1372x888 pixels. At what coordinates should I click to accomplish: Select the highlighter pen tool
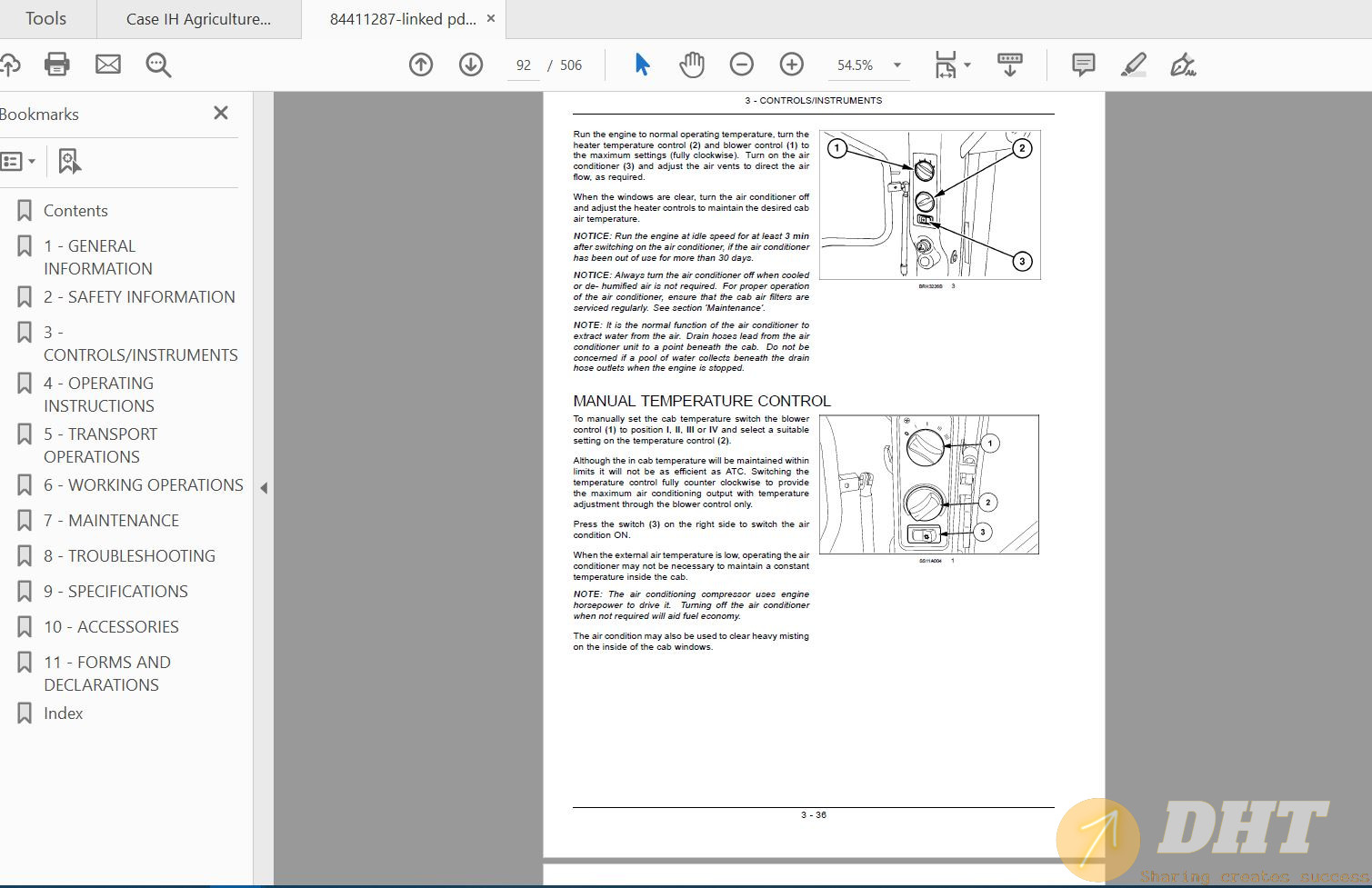pos(1133,65)
